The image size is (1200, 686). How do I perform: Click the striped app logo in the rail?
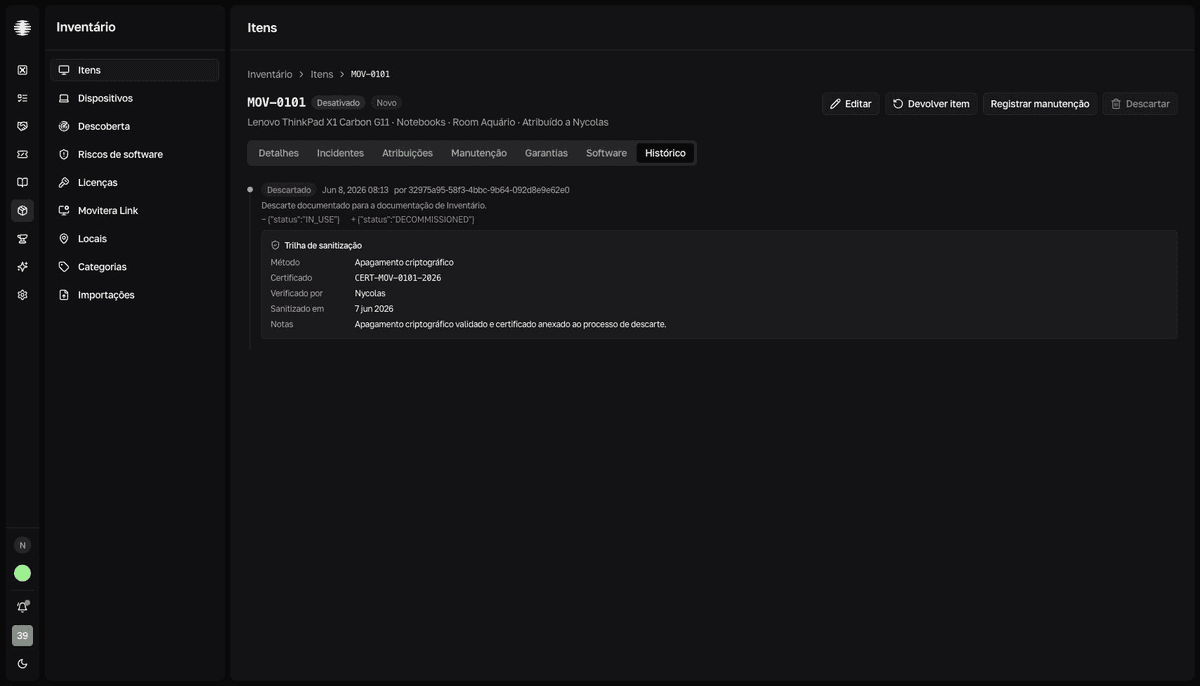click(22, 28)
